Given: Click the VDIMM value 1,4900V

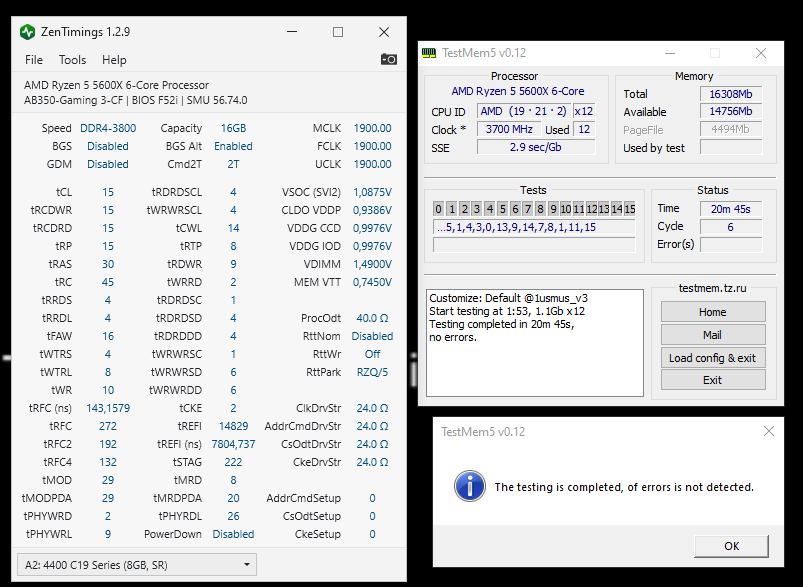Looking at the screenshot, I should pyautogui.click(x=372, y=264).
